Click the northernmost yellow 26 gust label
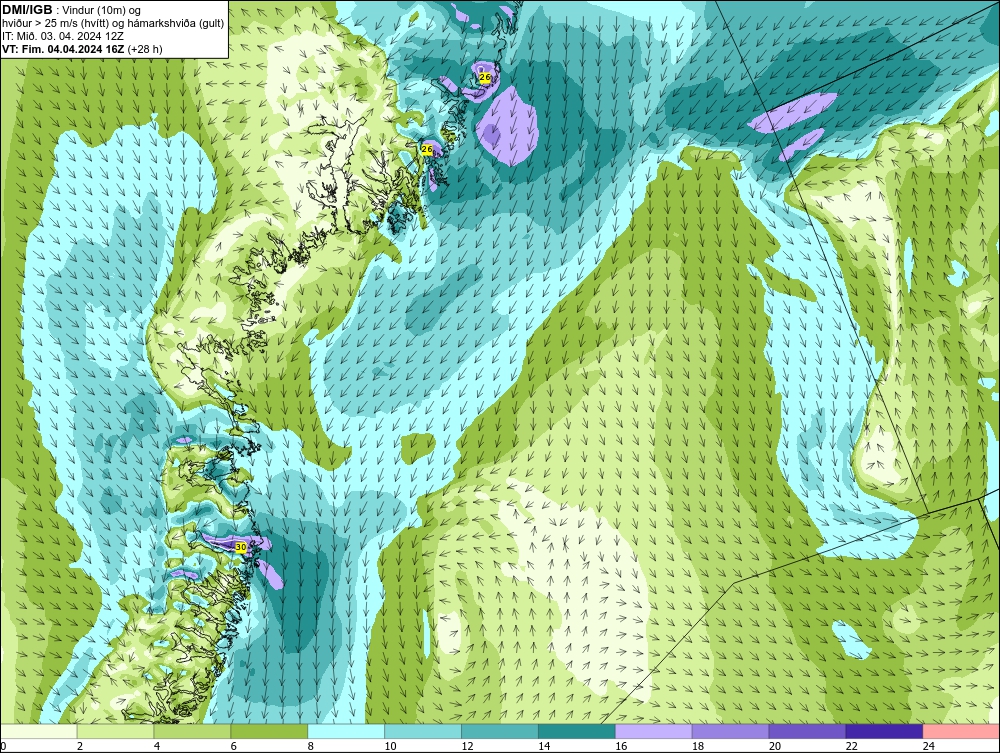 [x=485, y=77]
